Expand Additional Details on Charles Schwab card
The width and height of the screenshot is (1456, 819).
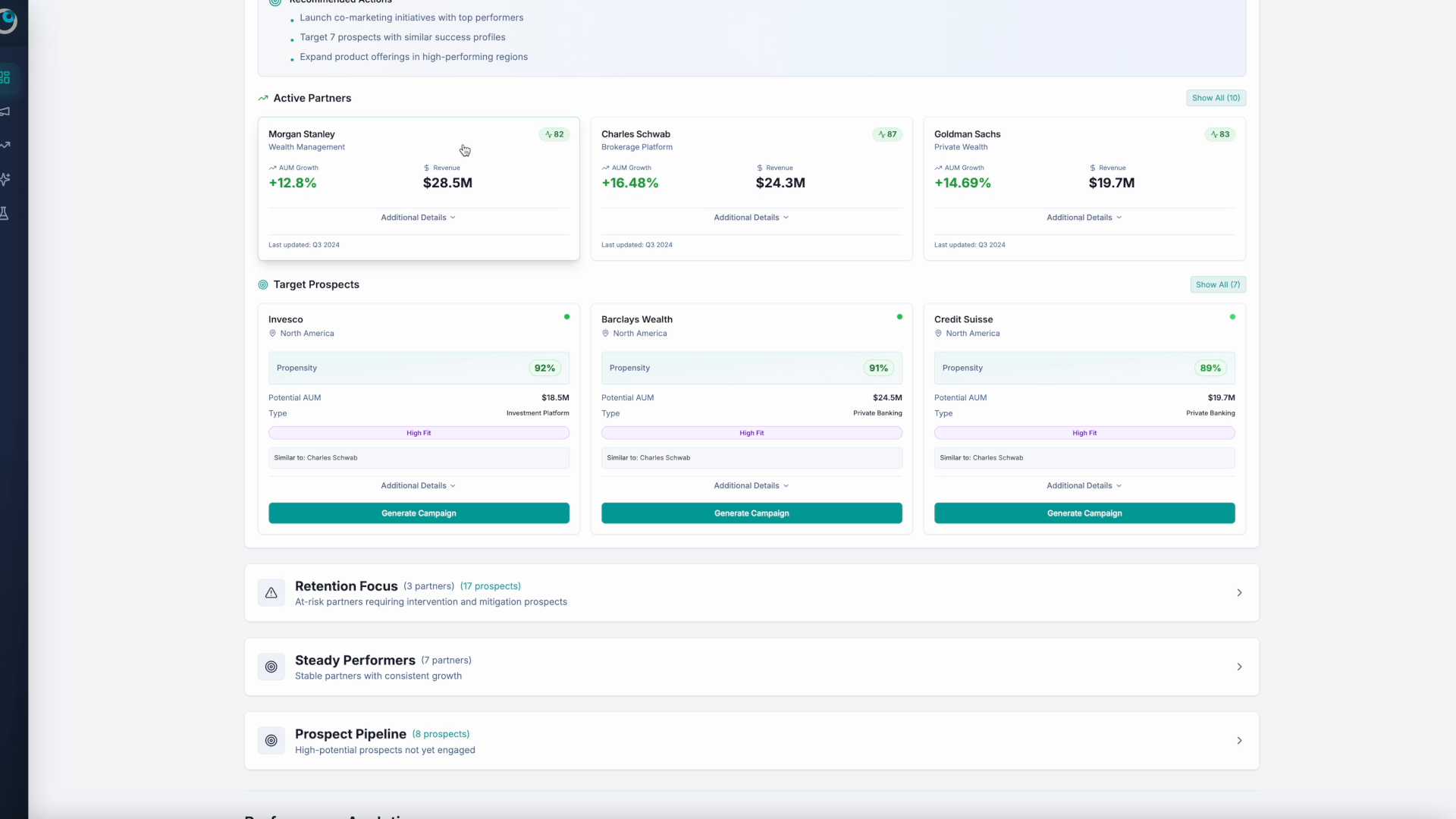point(751,218)
